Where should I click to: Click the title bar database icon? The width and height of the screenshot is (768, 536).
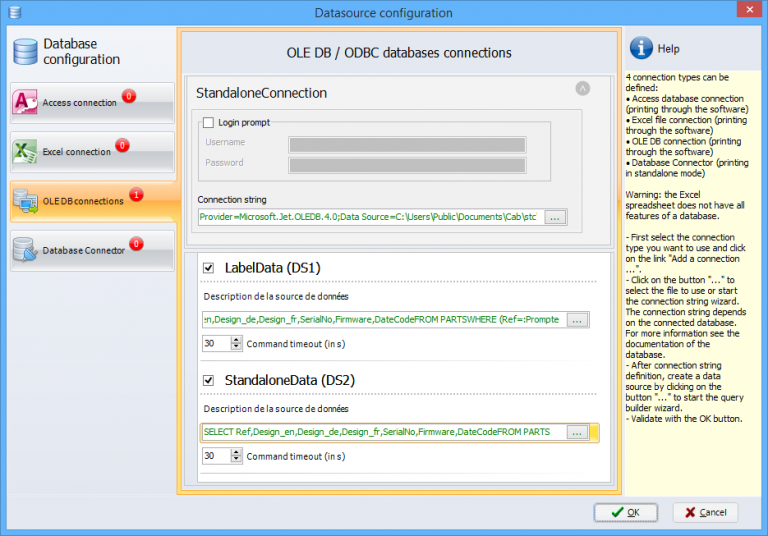click(x=15, y=12)
